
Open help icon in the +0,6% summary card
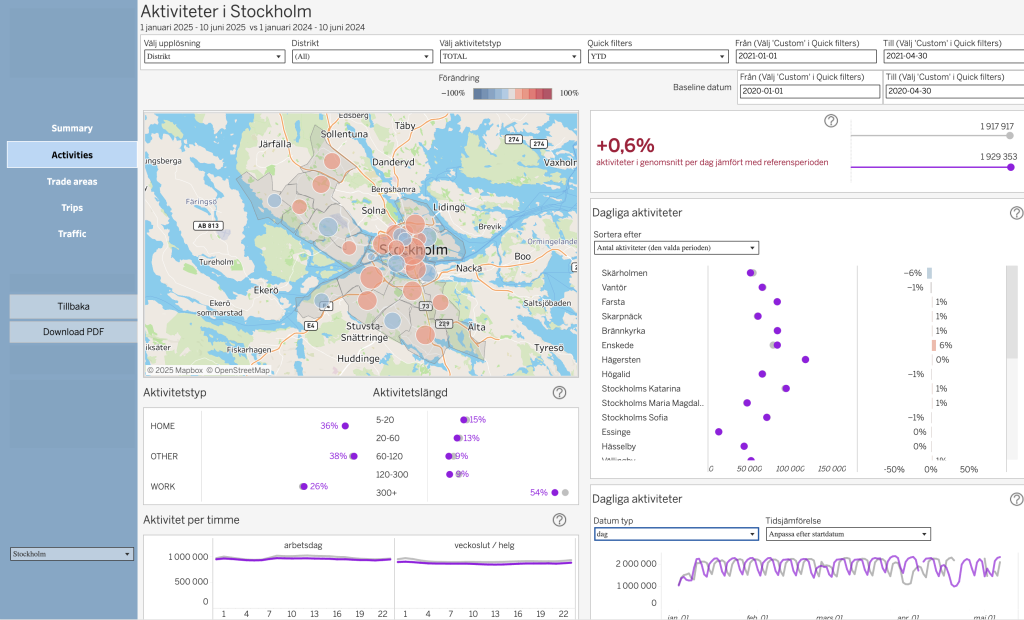[831, 121]
